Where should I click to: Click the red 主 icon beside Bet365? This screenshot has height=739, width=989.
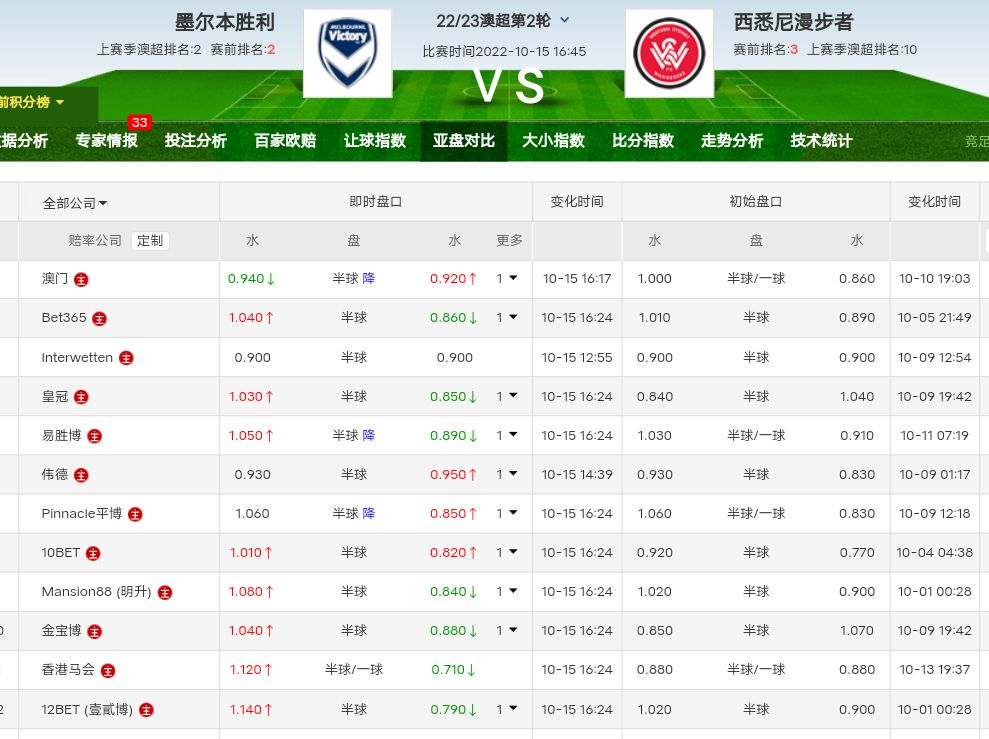tap(99, 318)
